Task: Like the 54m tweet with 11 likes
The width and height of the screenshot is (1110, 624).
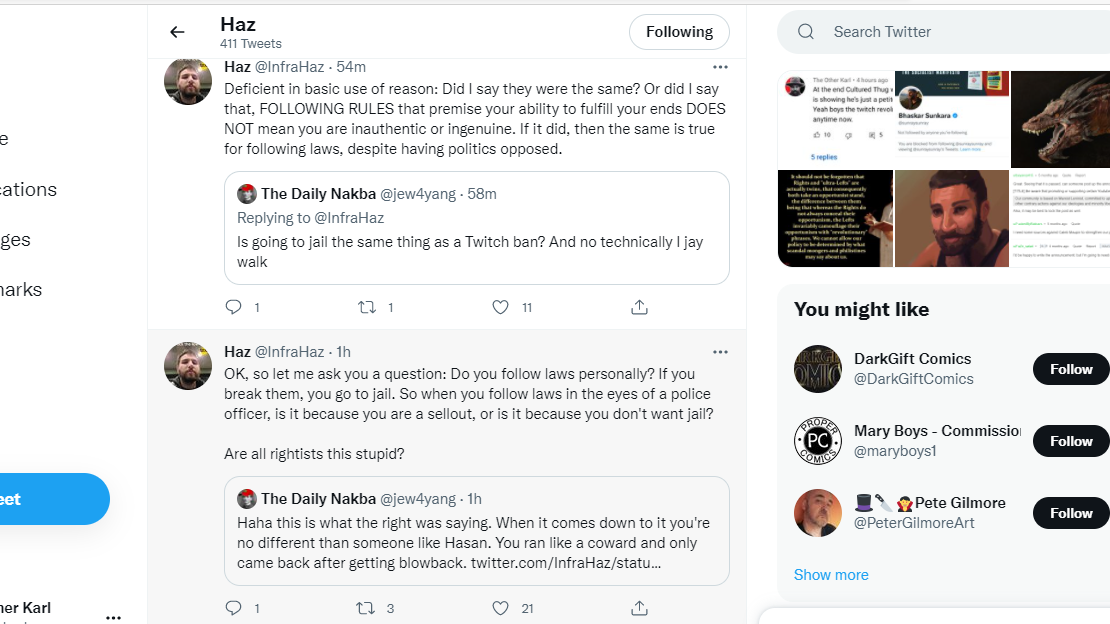Action: coord(500,307)
